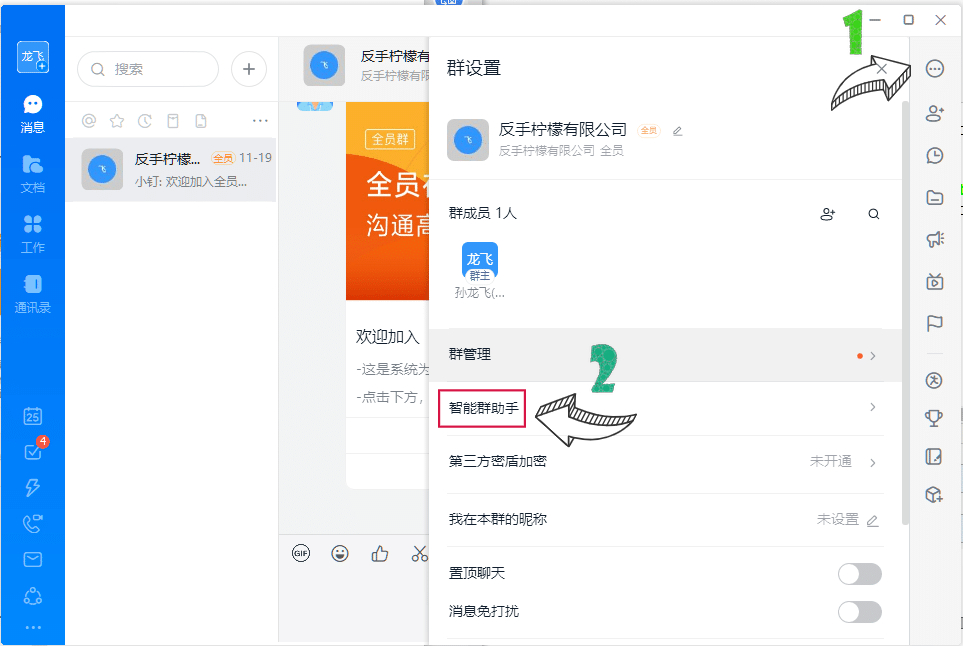Screen dimensions: 963x646
Task: Open the Work (工作) apps section
Action: (x=33, y=234)
